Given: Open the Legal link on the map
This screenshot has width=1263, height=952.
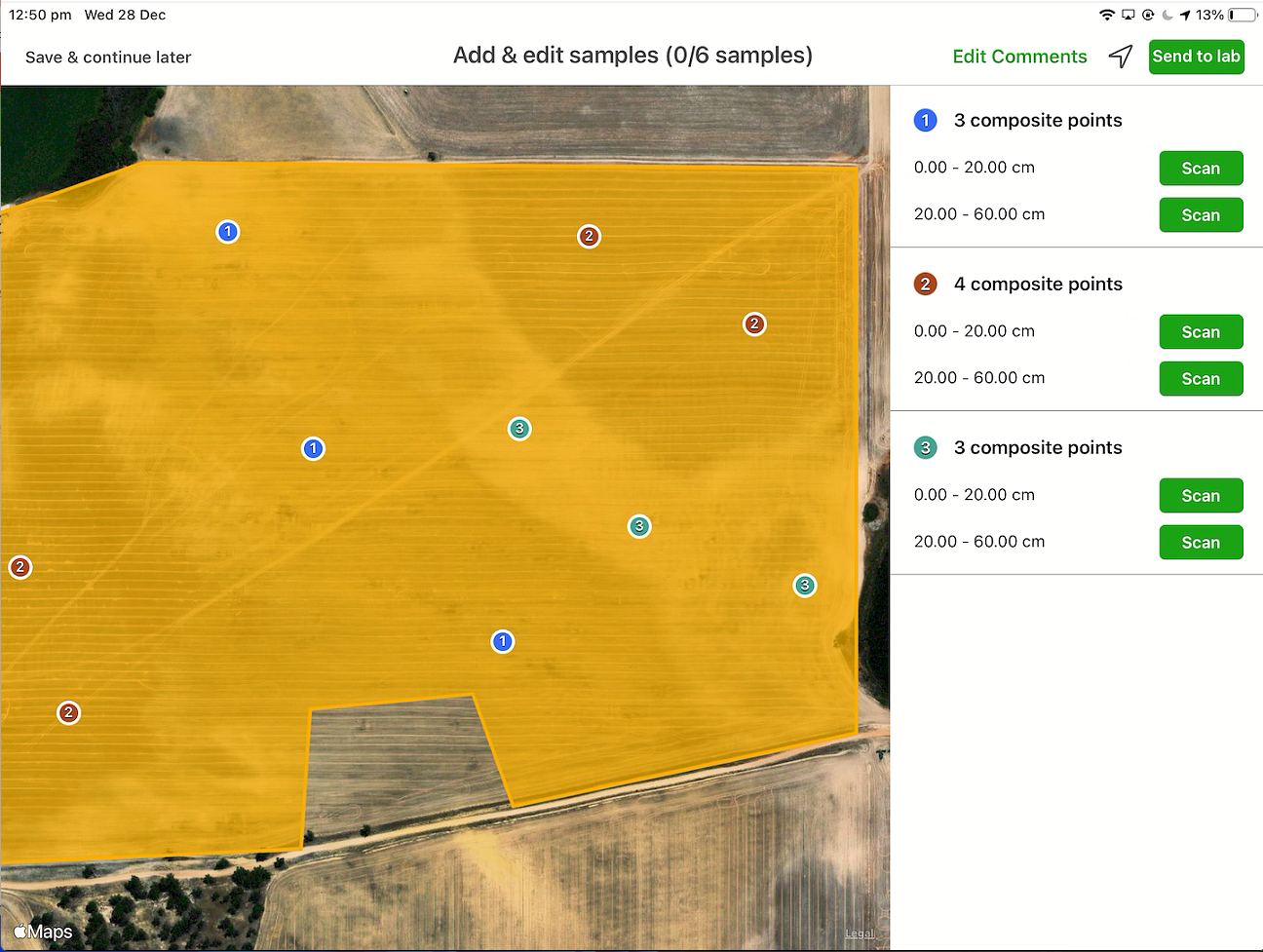Looking at the screenshot, I should (x=860, y=933).
